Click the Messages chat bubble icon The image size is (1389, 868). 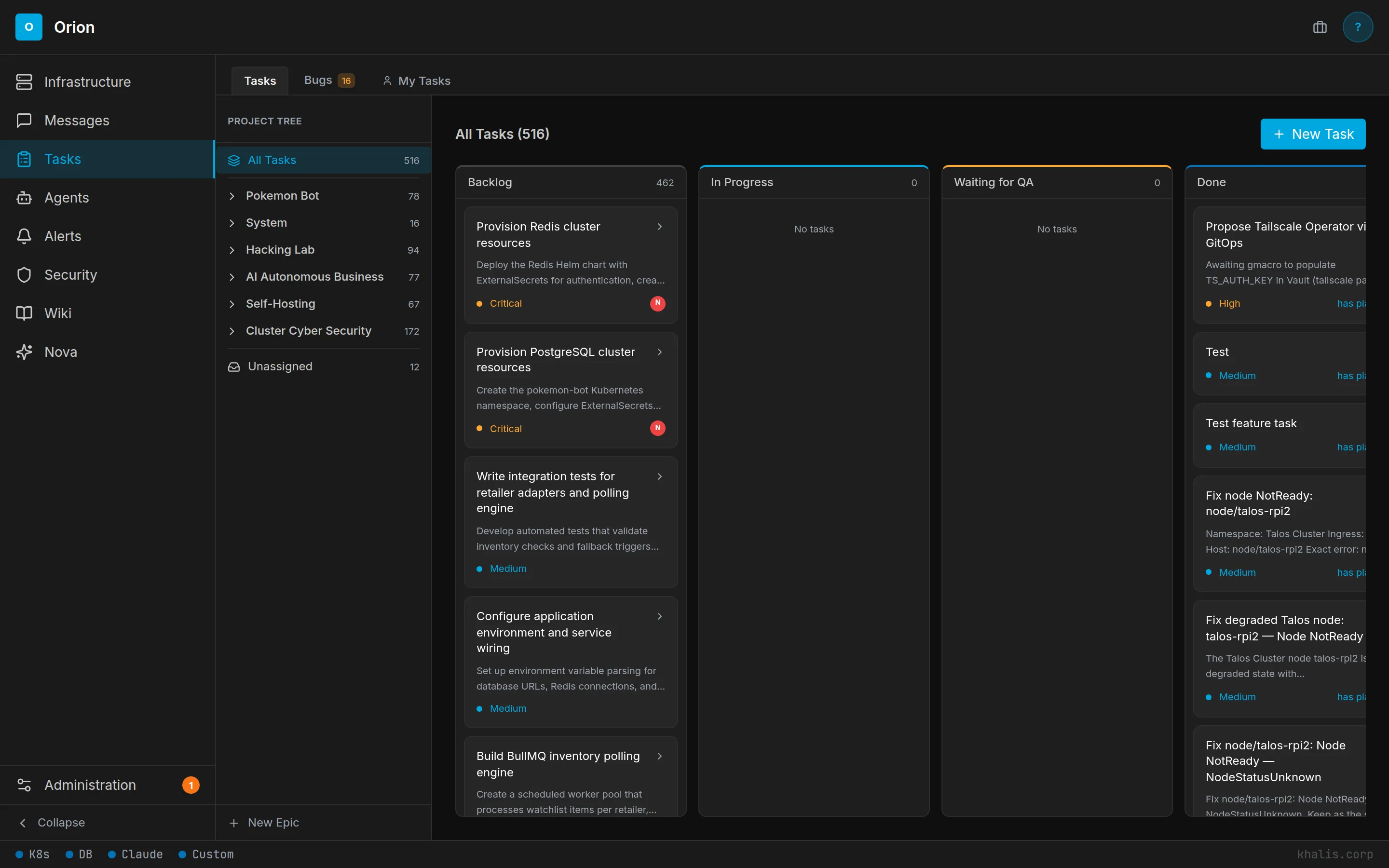(x=24, y=120)
